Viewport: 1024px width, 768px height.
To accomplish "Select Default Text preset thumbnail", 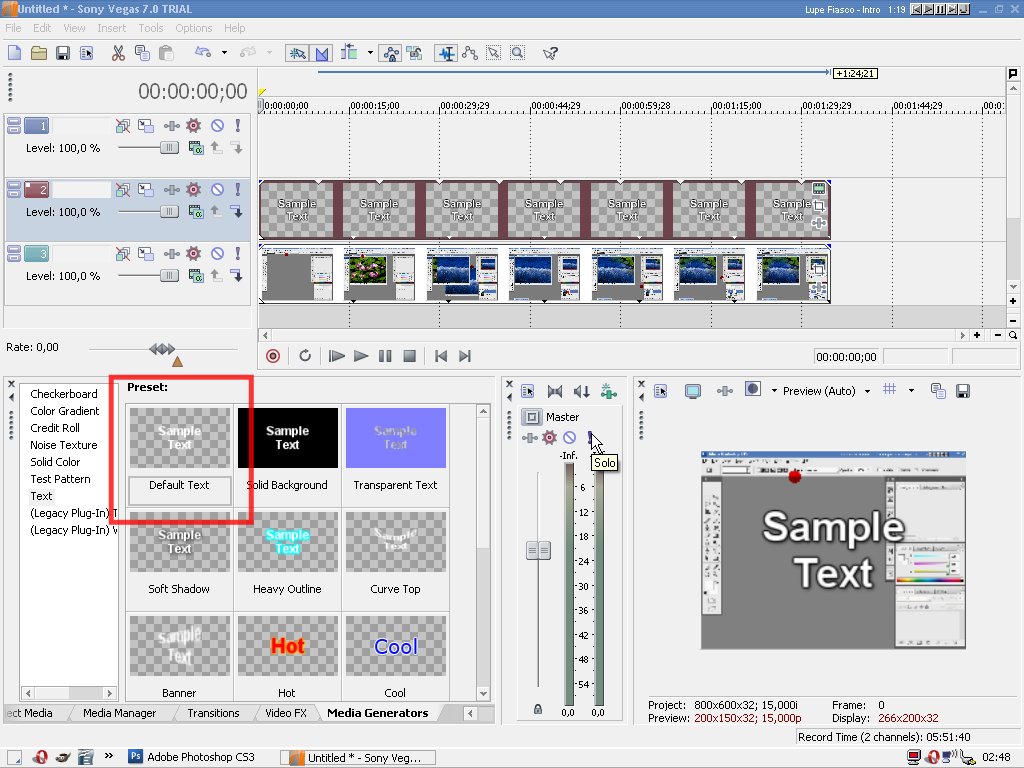I will pyautogui.click(x=180, y=438).
